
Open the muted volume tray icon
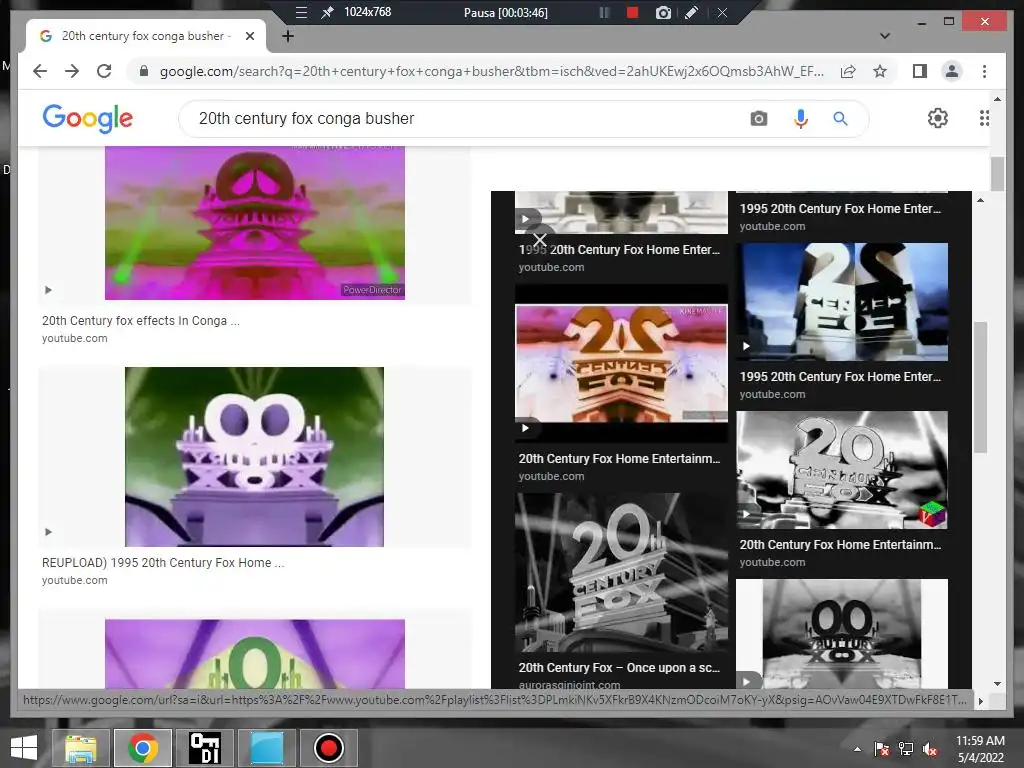tap(930, 749)
